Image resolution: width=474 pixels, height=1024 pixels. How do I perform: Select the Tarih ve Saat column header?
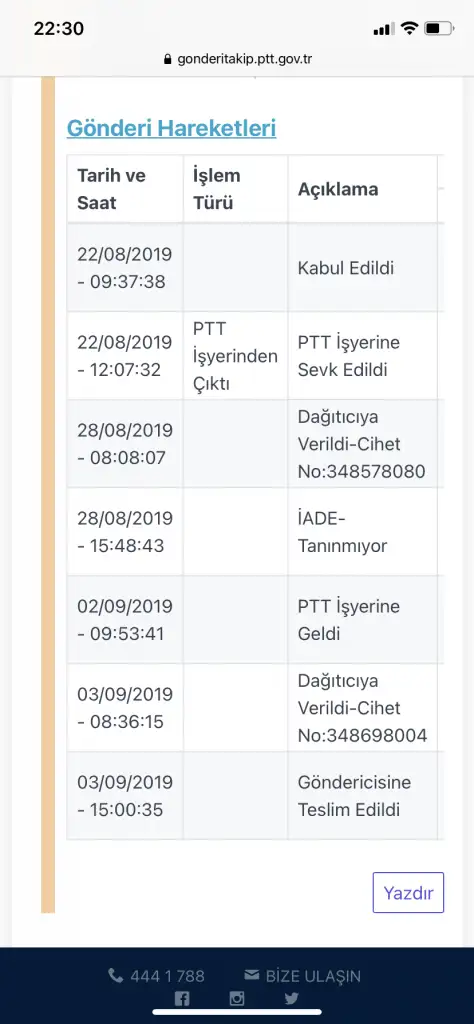click(x=125, y=189)
